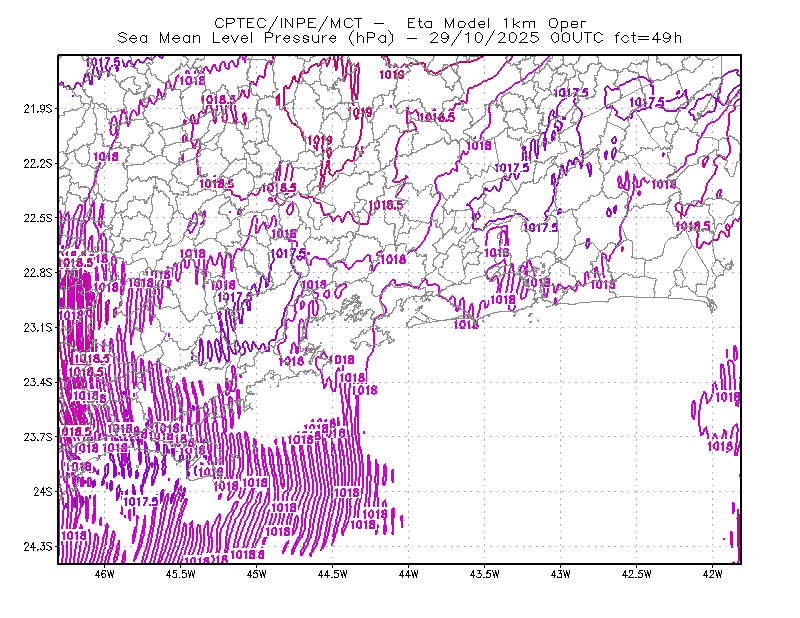Viewport: 800px width, 618px height.
Task: Click the 'Sea Mean Level Pressure (hPa)' subtitle
Action: pos(256,38)
